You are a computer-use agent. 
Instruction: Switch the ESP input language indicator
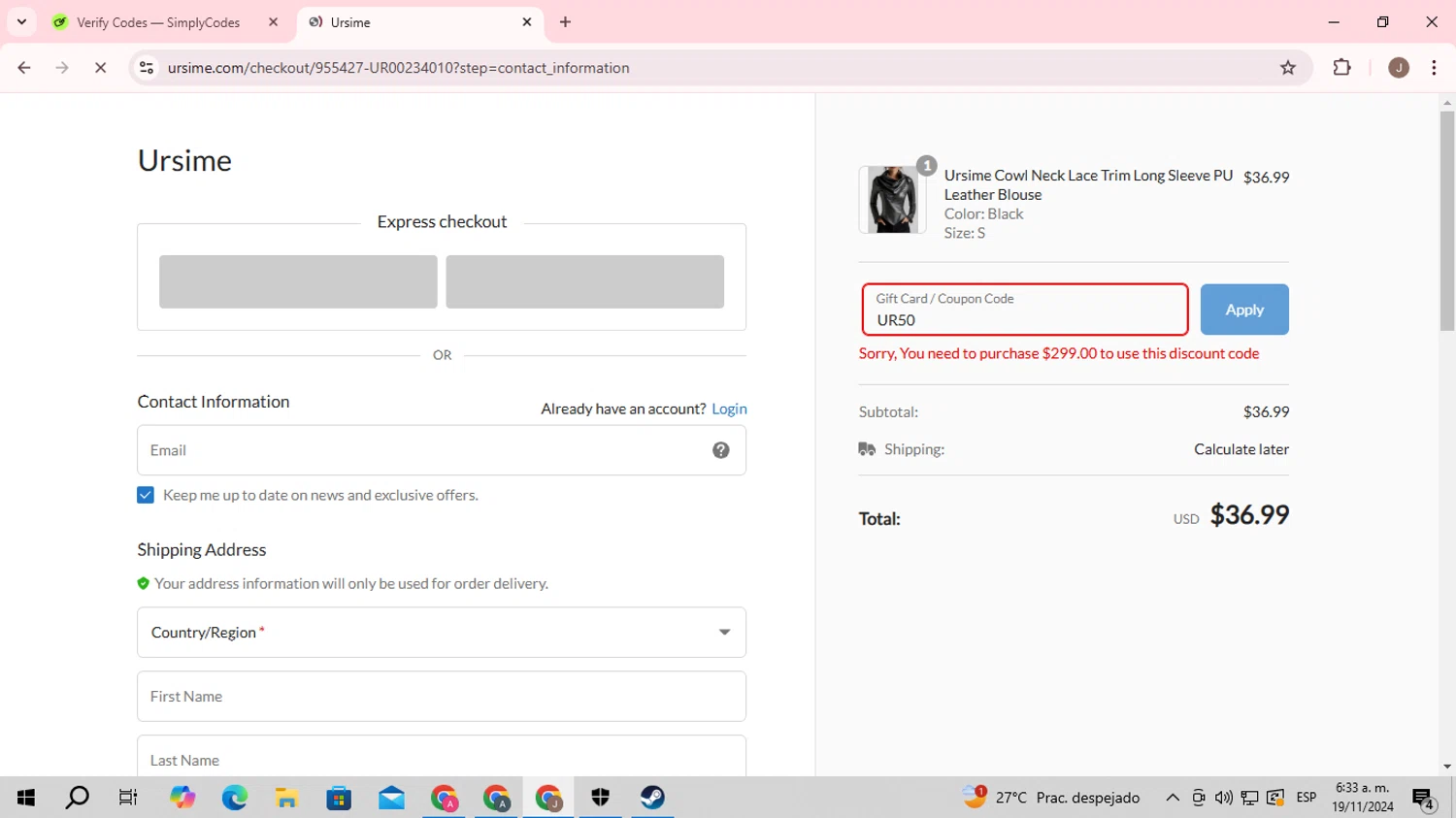[1307, 798]
